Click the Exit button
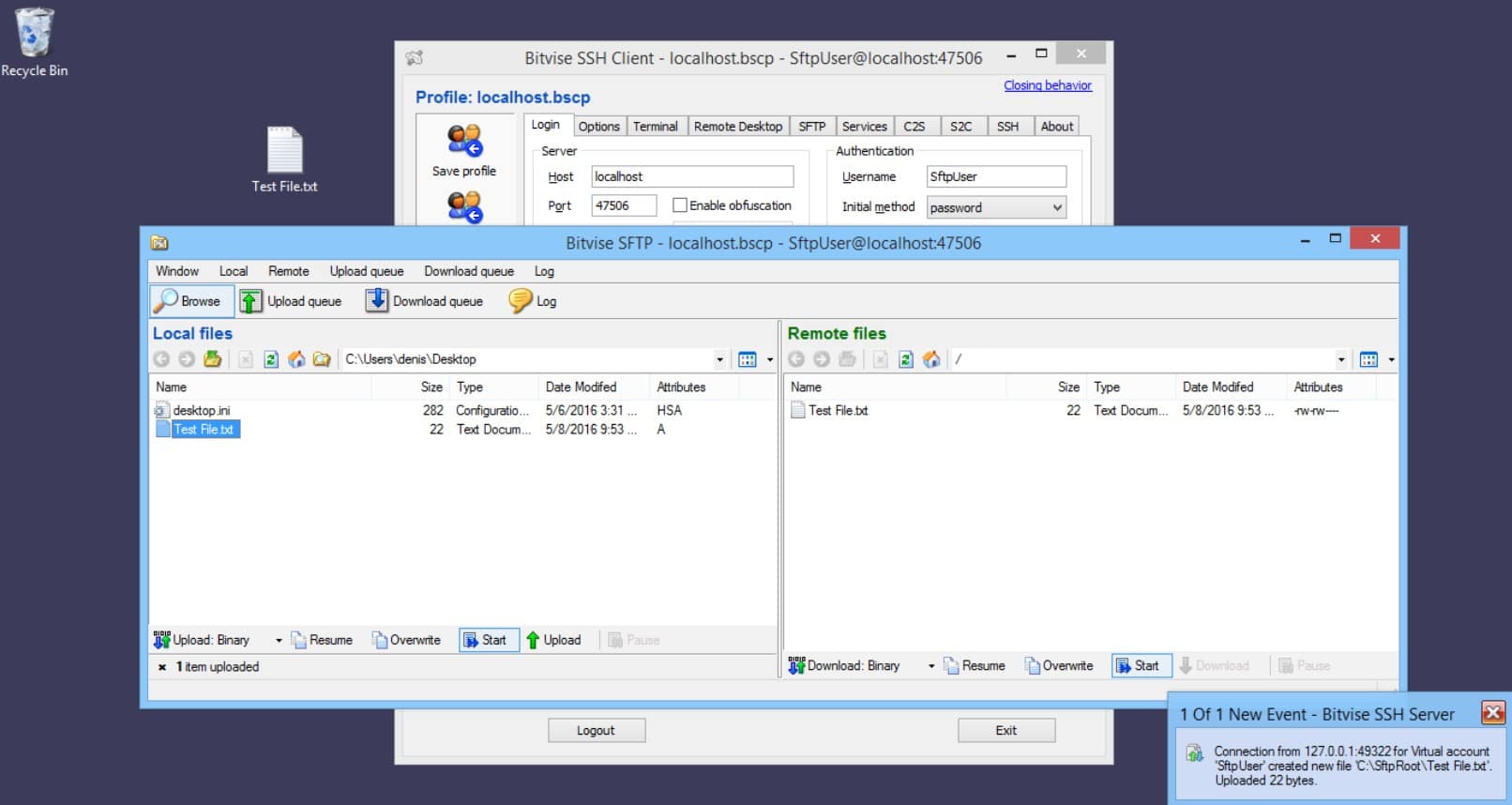 pyautogui.click(x=1006, y=730)
